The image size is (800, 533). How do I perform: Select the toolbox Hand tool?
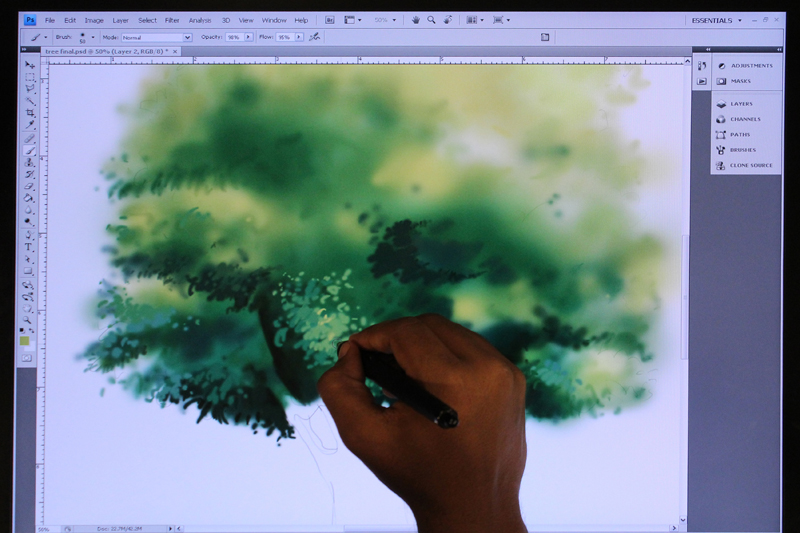coord(28,309)
